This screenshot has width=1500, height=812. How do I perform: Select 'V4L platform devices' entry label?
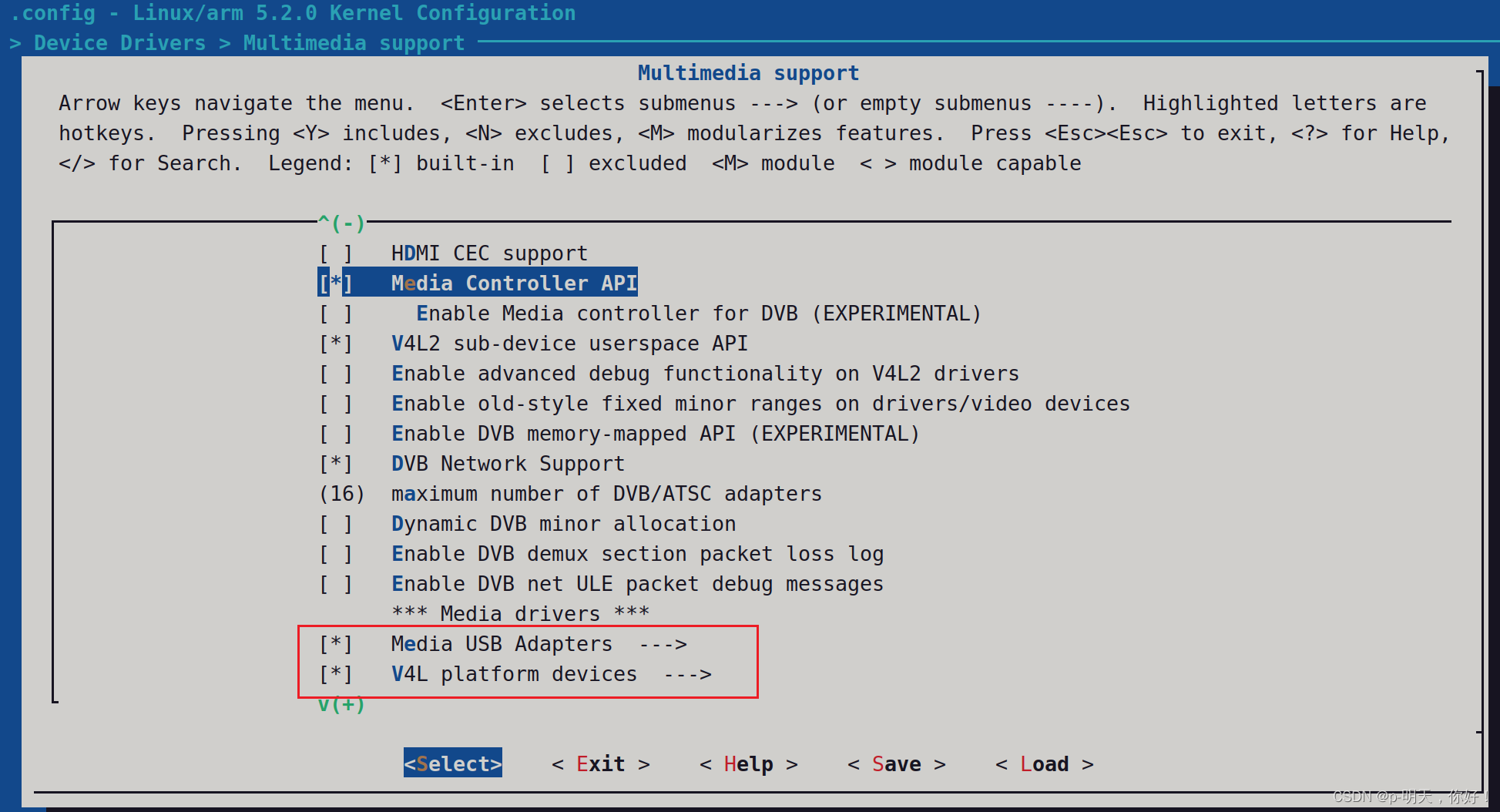click(x=514, y=674)
